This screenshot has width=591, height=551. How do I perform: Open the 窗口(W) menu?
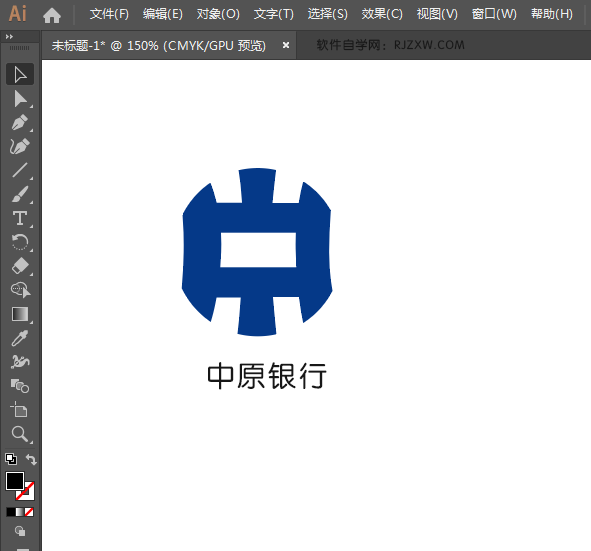coord(494,14)
